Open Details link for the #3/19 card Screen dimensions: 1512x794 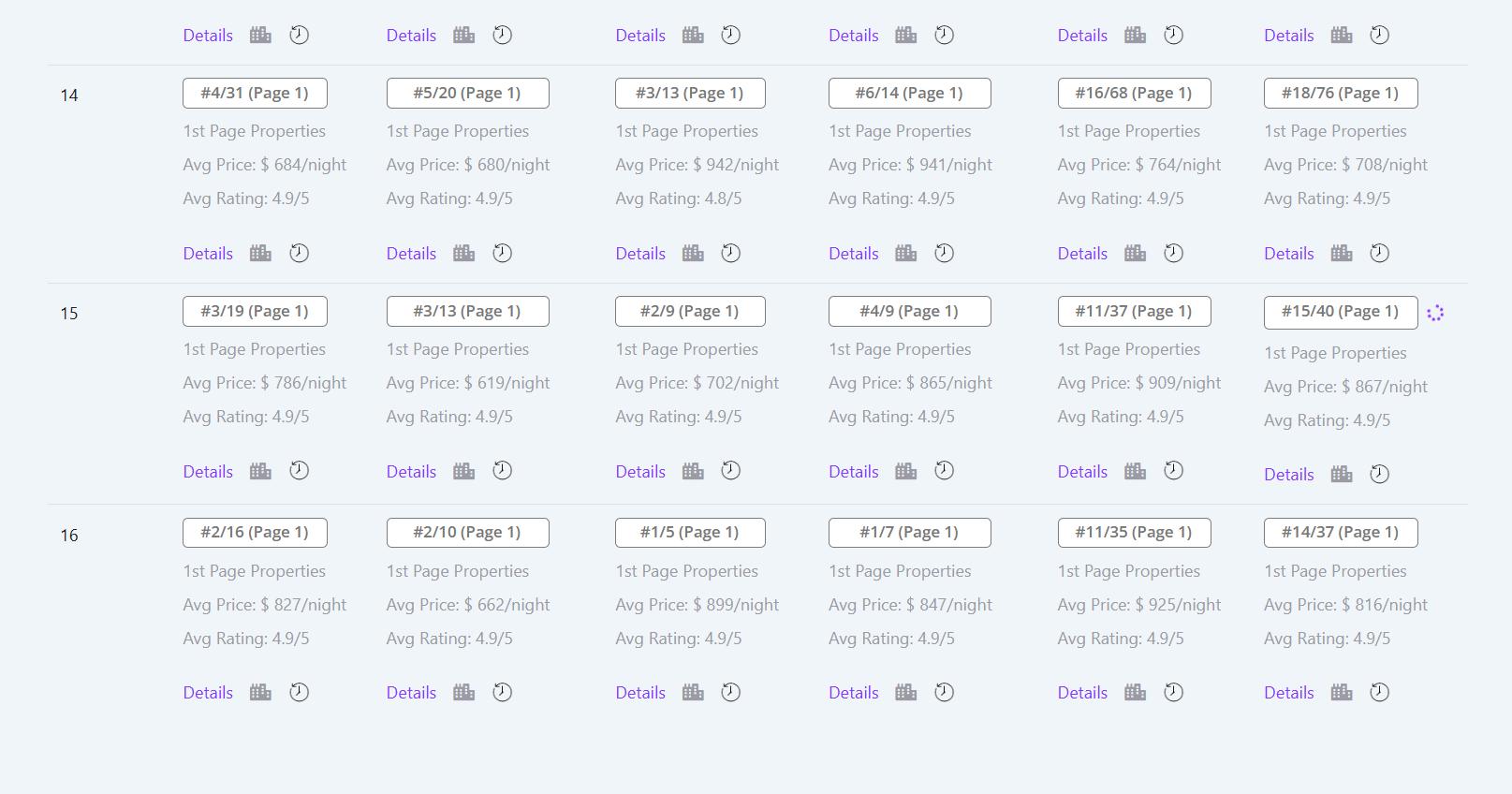[208, 471]
